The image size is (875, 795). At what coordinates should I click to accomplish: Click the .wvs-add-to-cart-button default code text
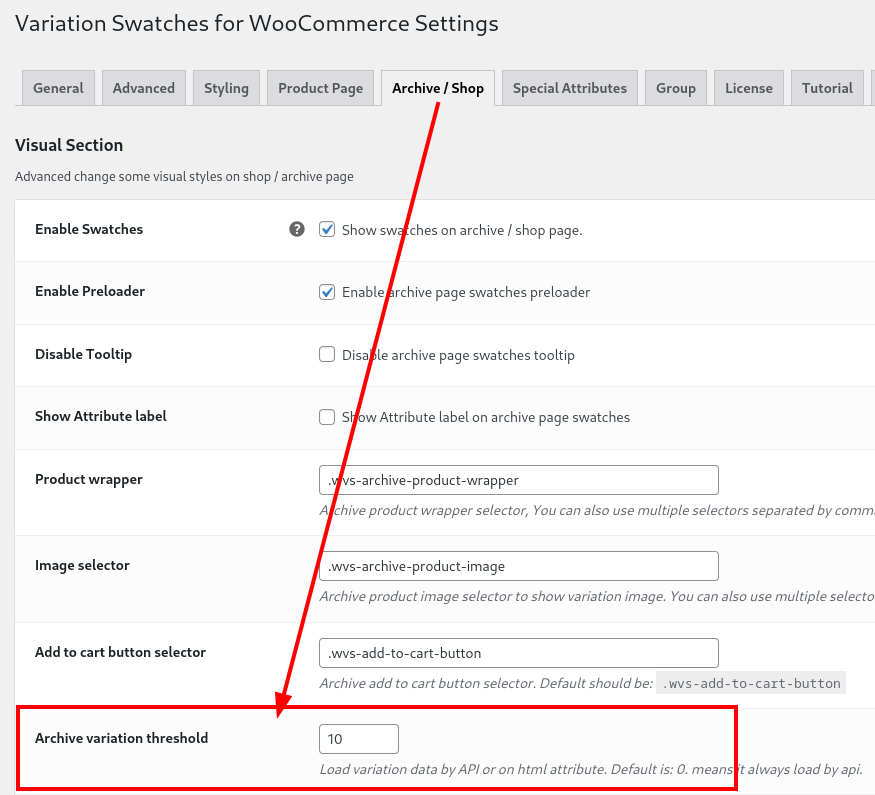751,683
